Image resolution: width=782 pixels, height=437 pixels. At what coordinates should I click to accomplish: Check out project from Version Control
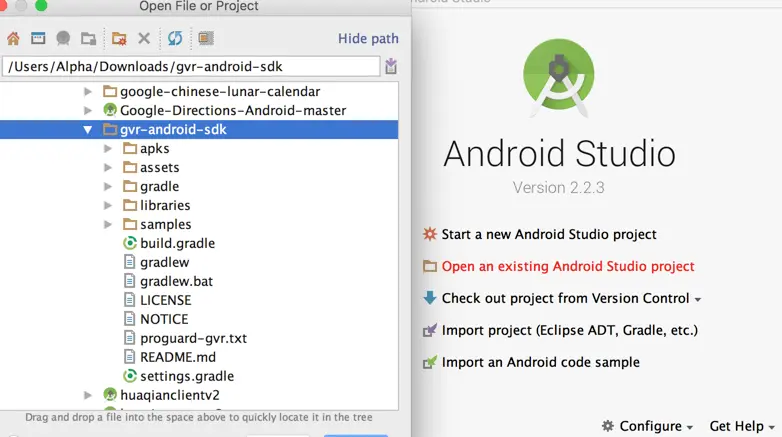[566, 298]
